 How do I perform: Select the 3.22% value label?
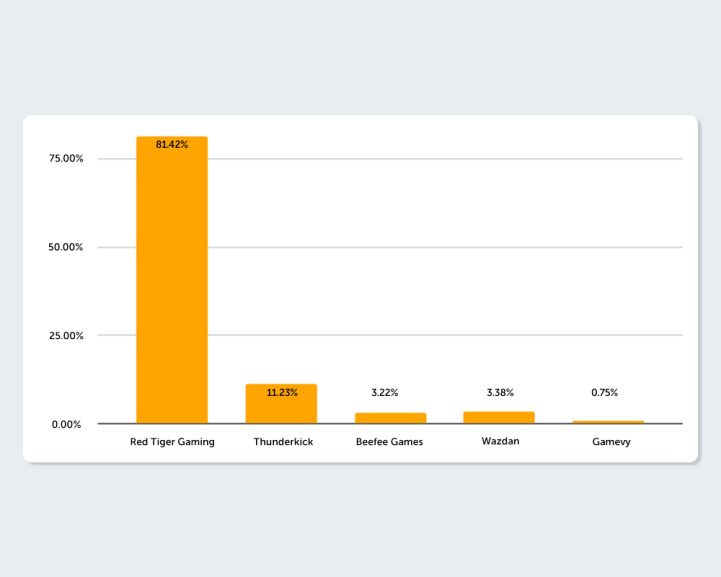point(385,393)
